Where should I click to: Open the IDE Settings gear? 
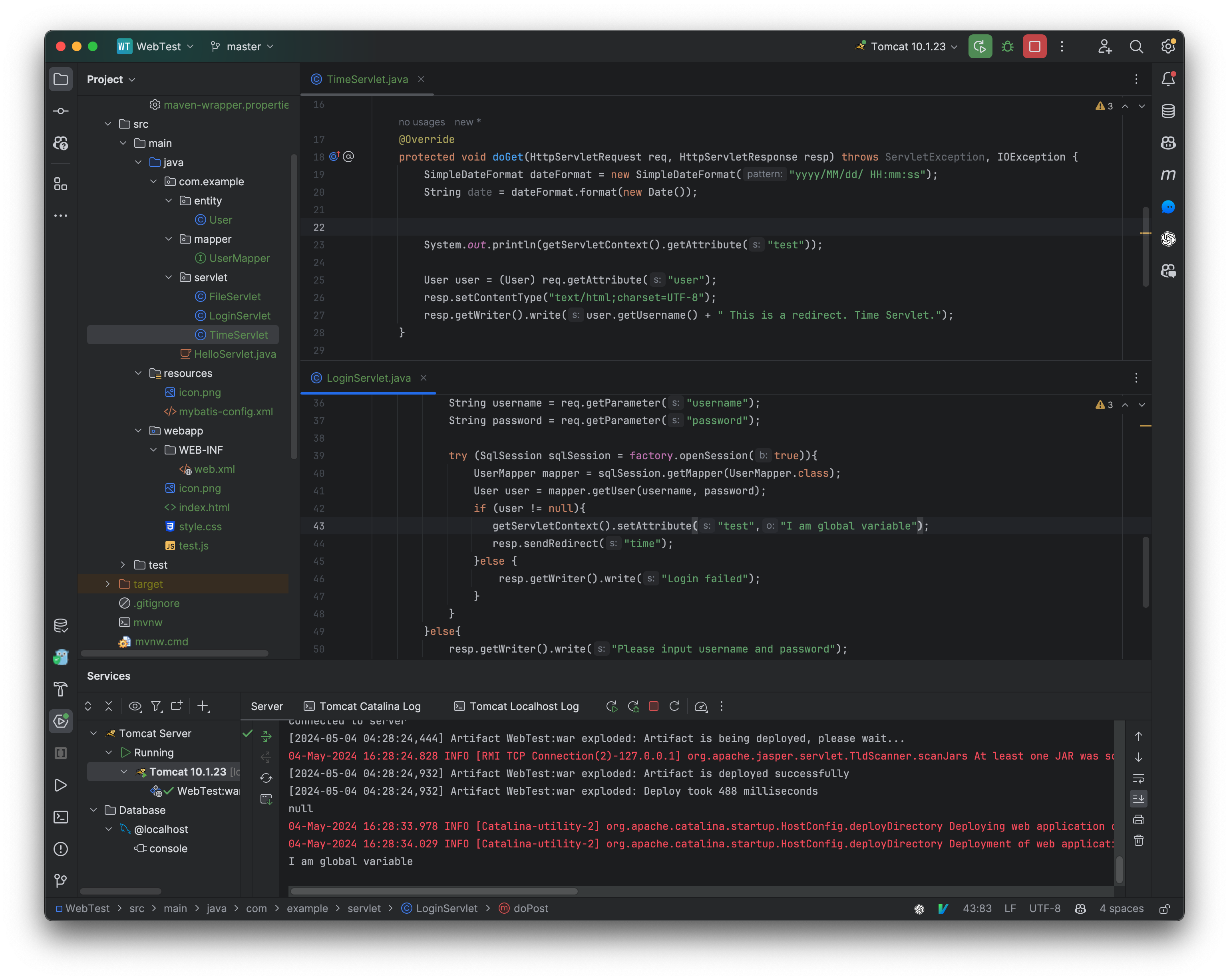pos(1168,46)
